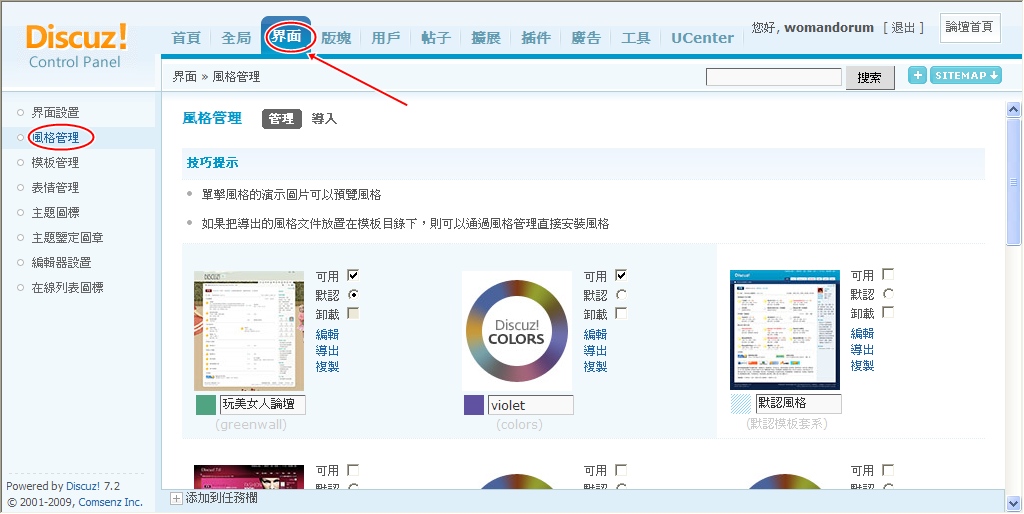Open the 工具 top menu

pyautogui.click(x=635, y=38)
